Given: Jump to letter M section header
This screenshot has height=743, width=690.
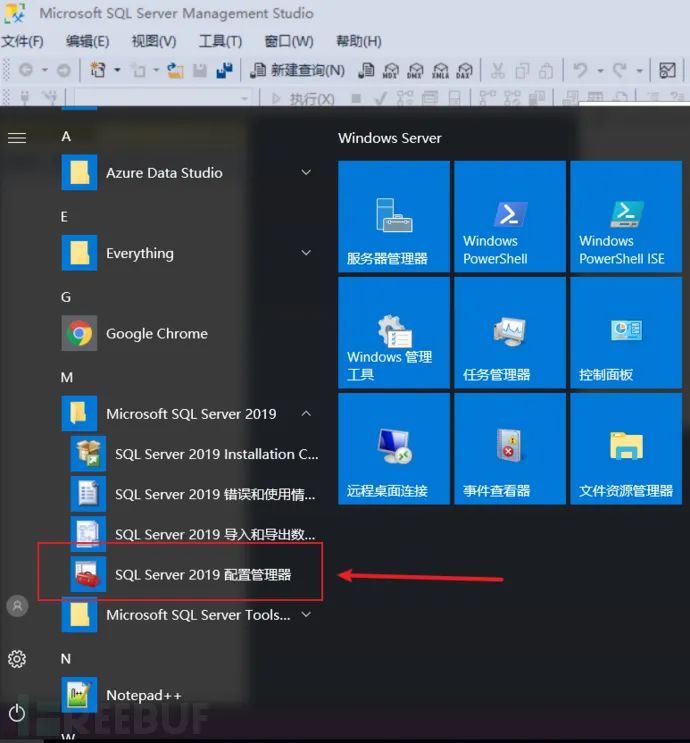Looking at the screenshot, I should tap(67, 378).
